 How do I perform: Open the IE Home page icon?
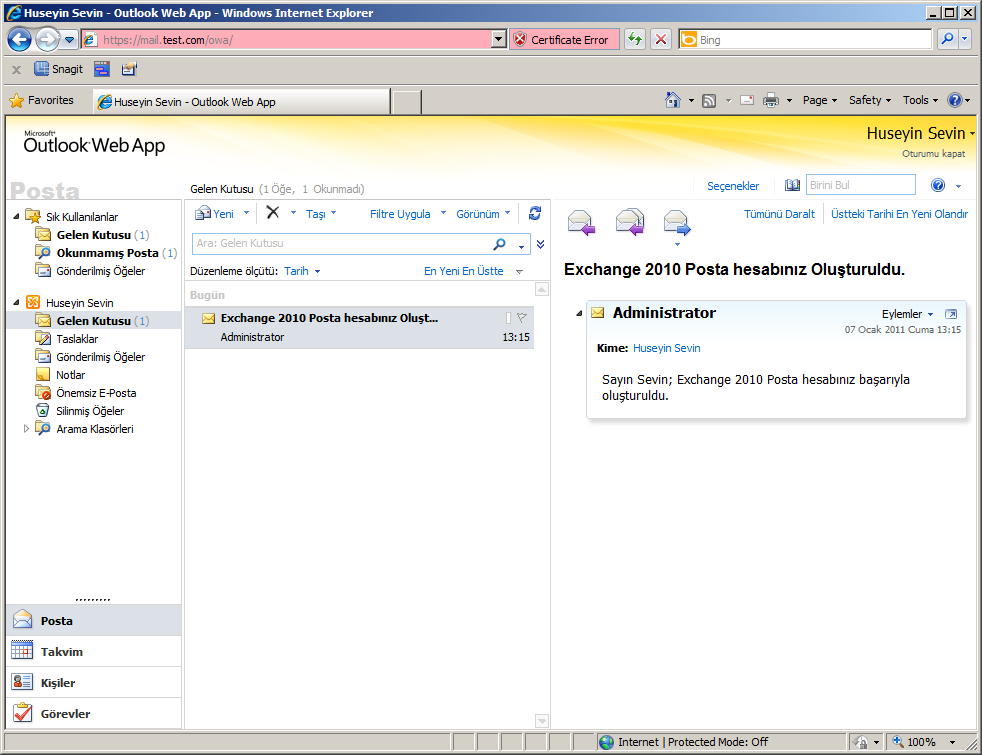[x=673, y=100]
